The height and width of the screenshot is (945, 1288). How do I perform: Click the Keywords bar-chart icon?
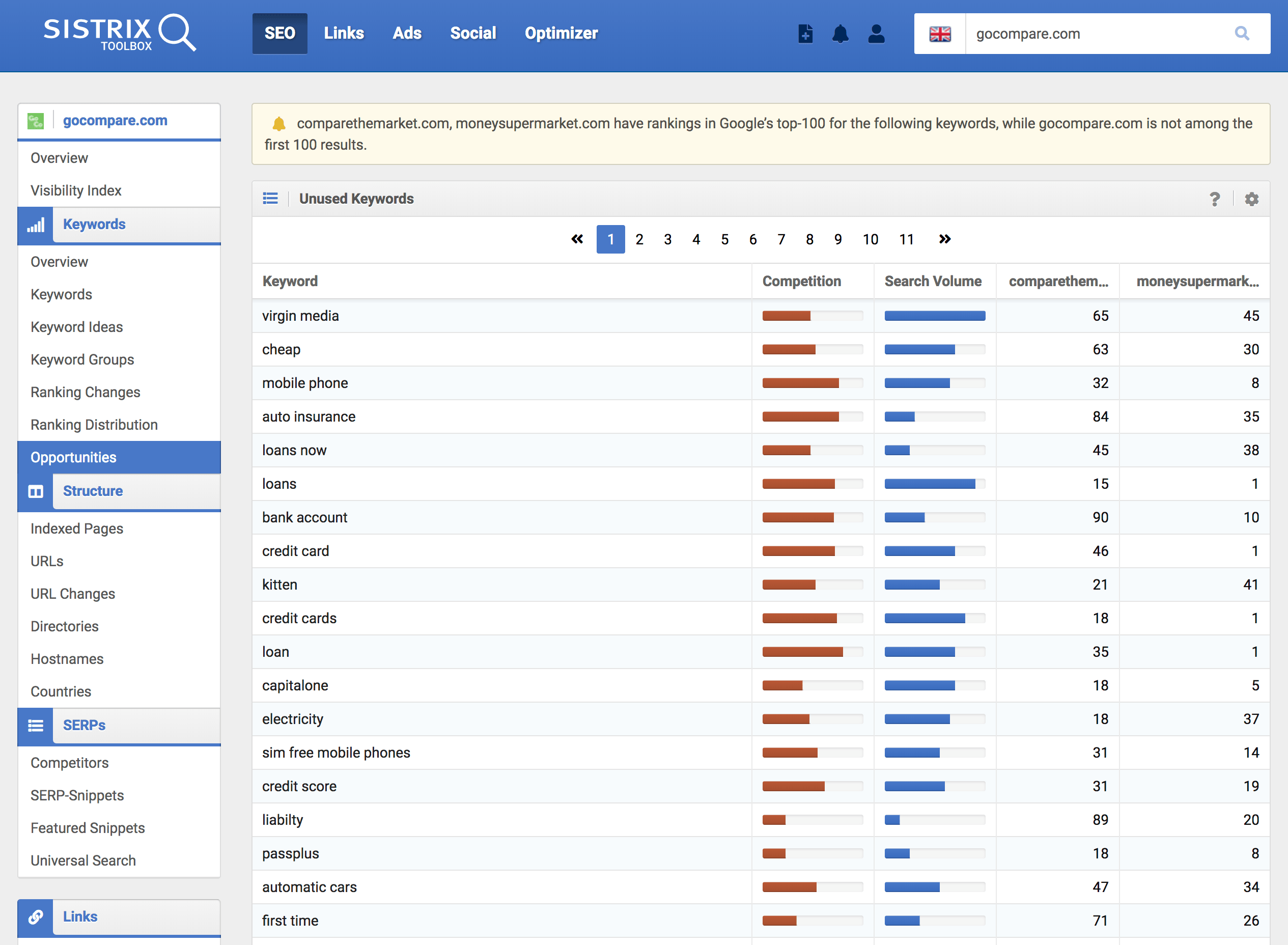[36, 225]
